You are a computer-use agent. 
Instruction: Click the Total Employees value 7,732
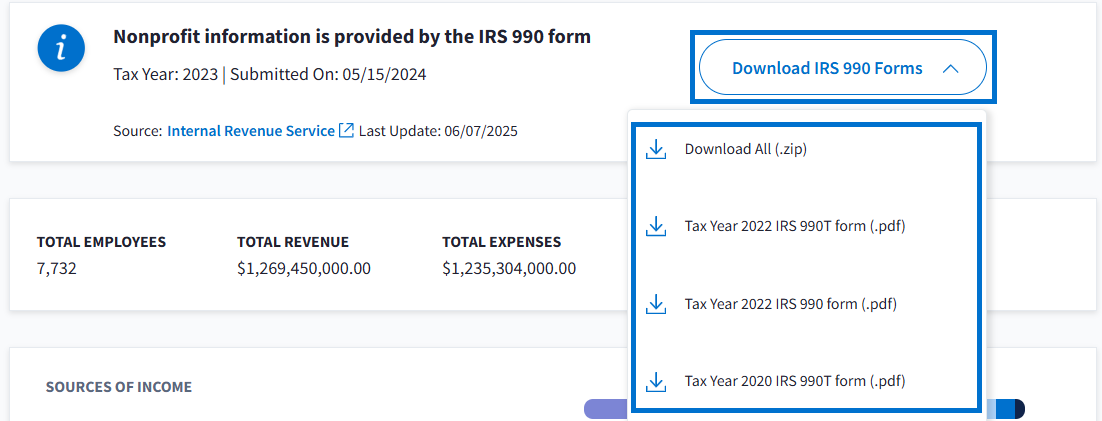[57, 268]
